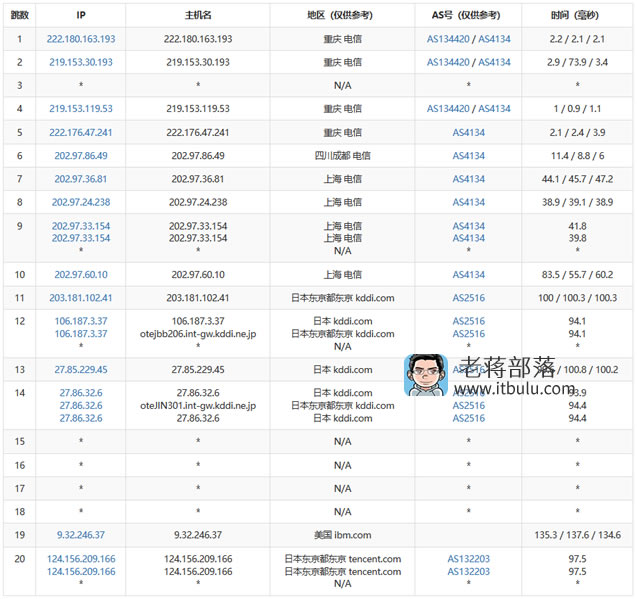Open IP column link 202.97.60.10
The height and width of the screenshot is (599, 637).
pos(81,275)
